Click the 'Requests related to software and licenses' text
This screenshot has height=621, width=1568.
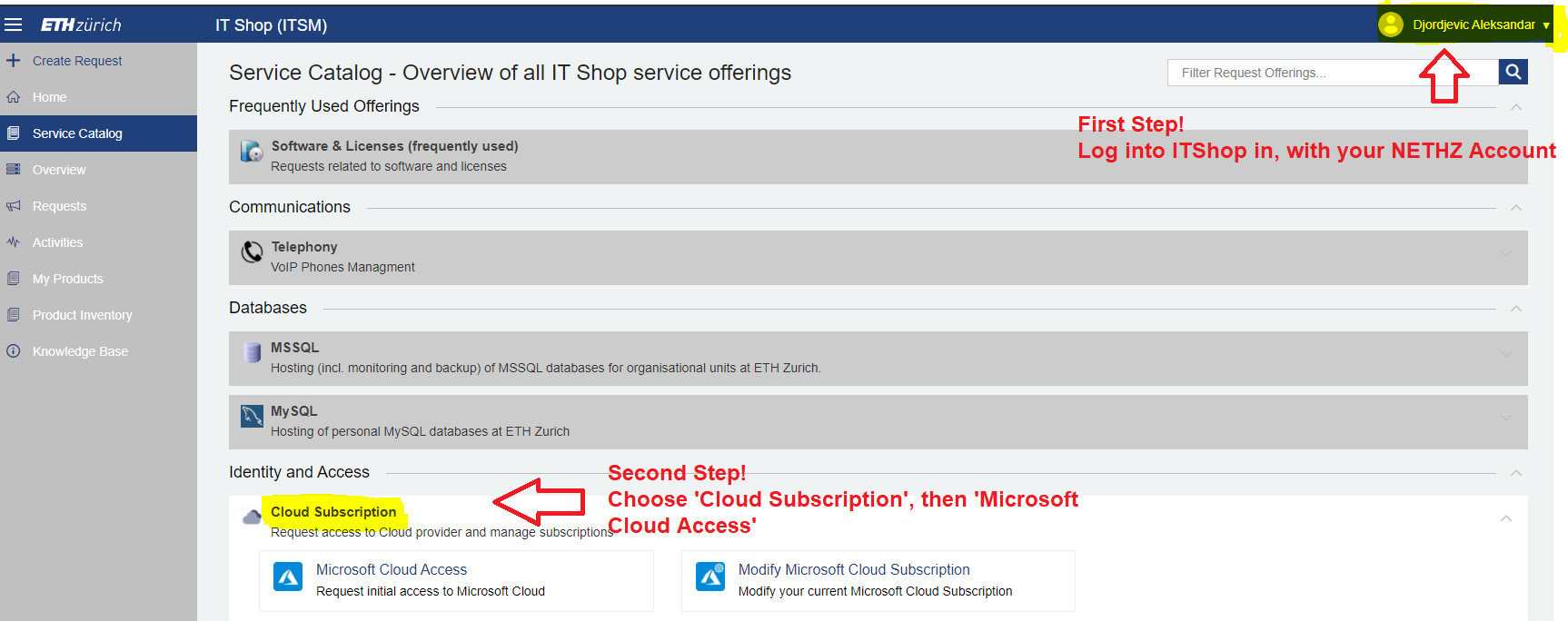[389, 166]
